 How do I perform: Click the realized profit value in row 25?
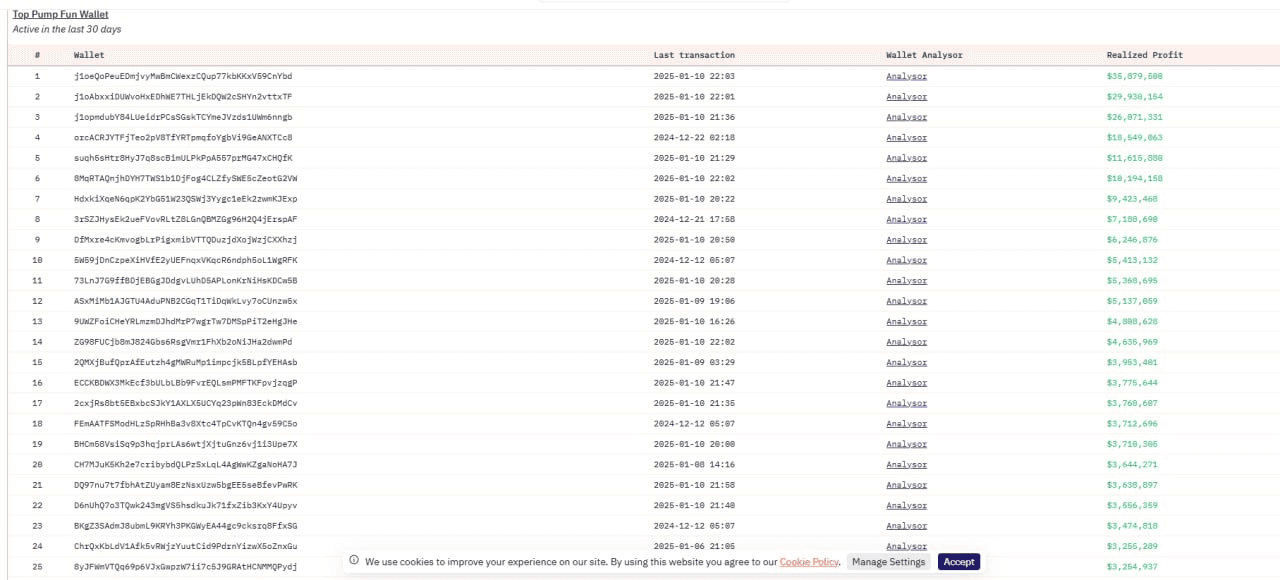[x=1132, y=567]
